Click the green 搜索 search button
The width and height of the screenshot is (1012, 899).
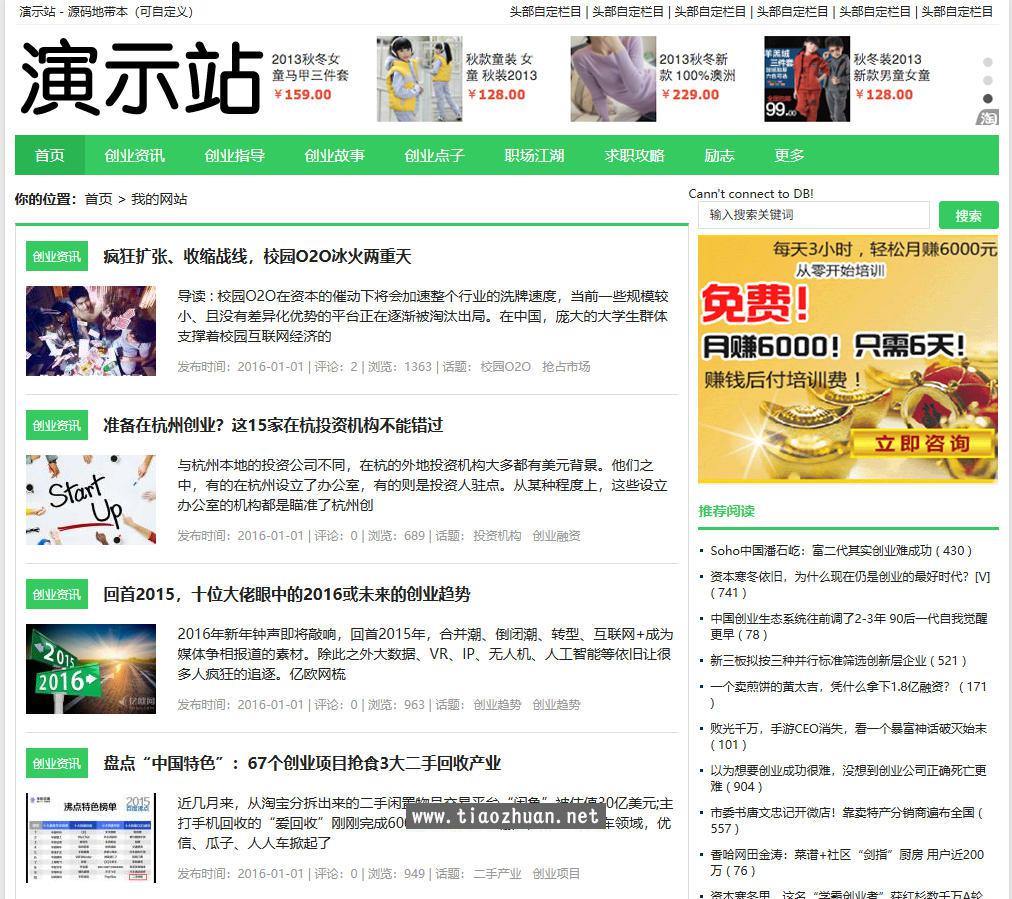point(968,216)
